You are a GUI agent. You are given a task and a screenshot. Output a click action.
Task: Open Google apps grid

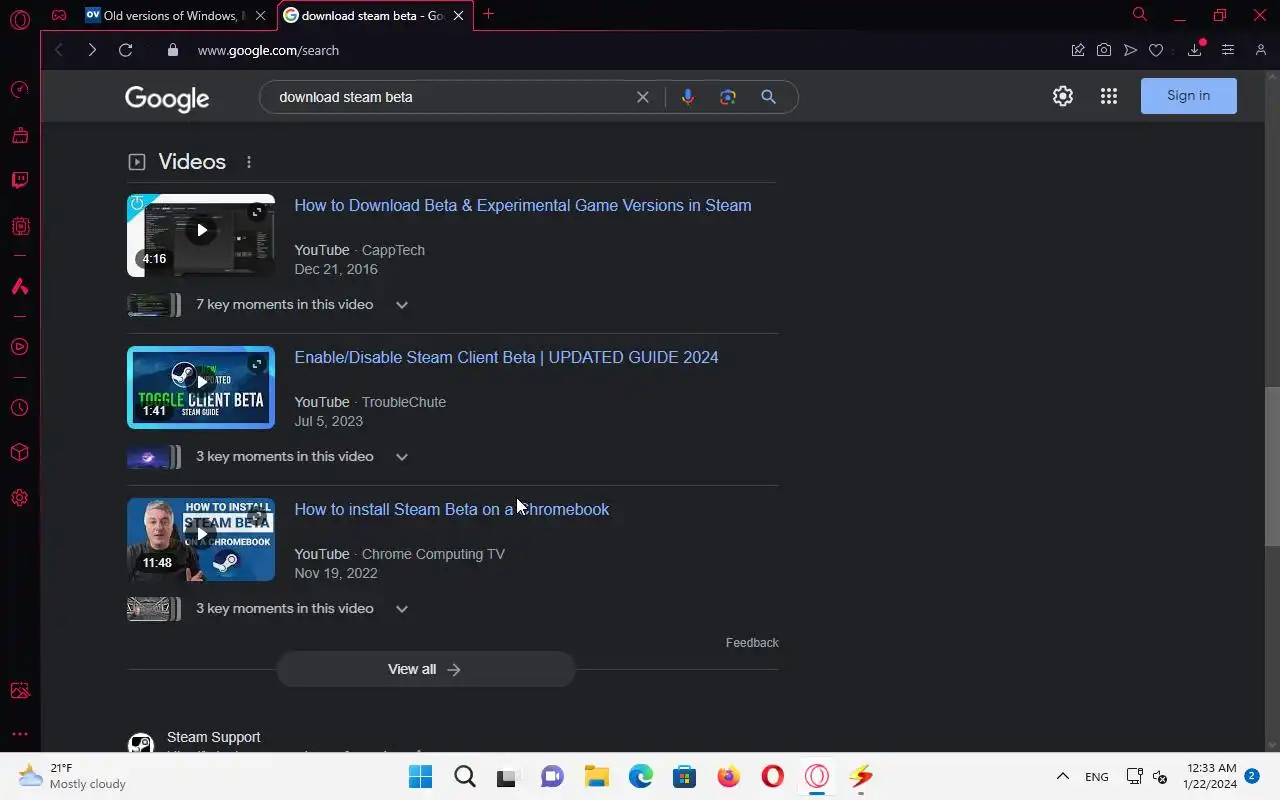tap(1109, 96)
